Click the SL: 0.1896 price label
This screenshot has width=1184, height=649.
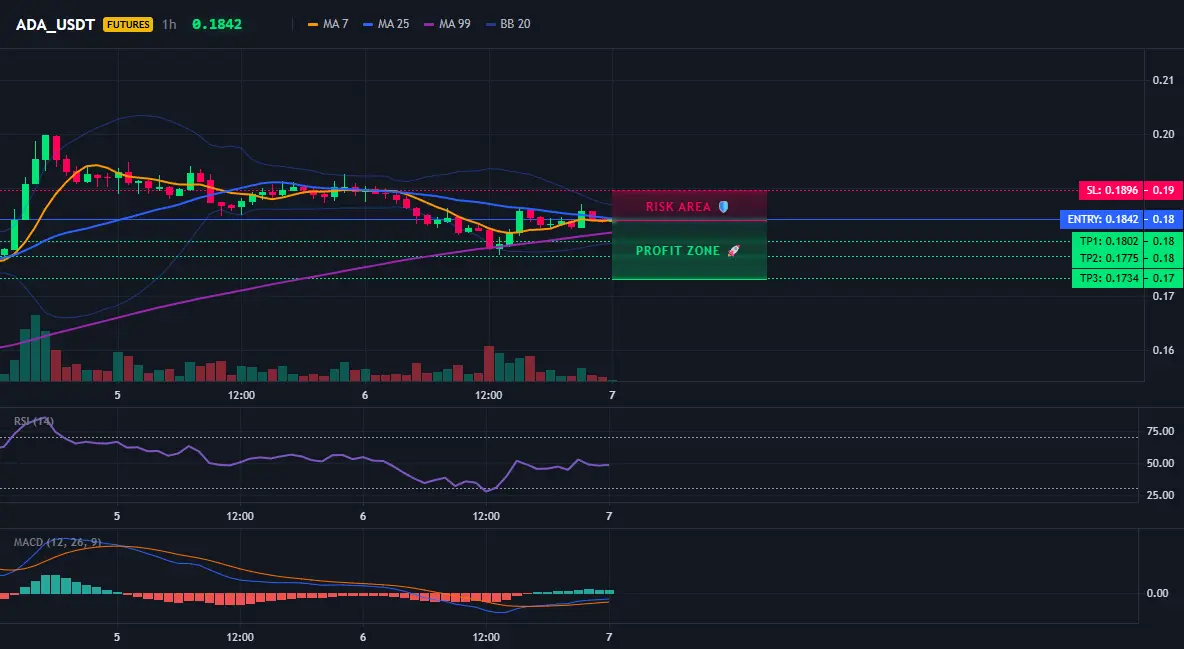tap(1112, 190)
